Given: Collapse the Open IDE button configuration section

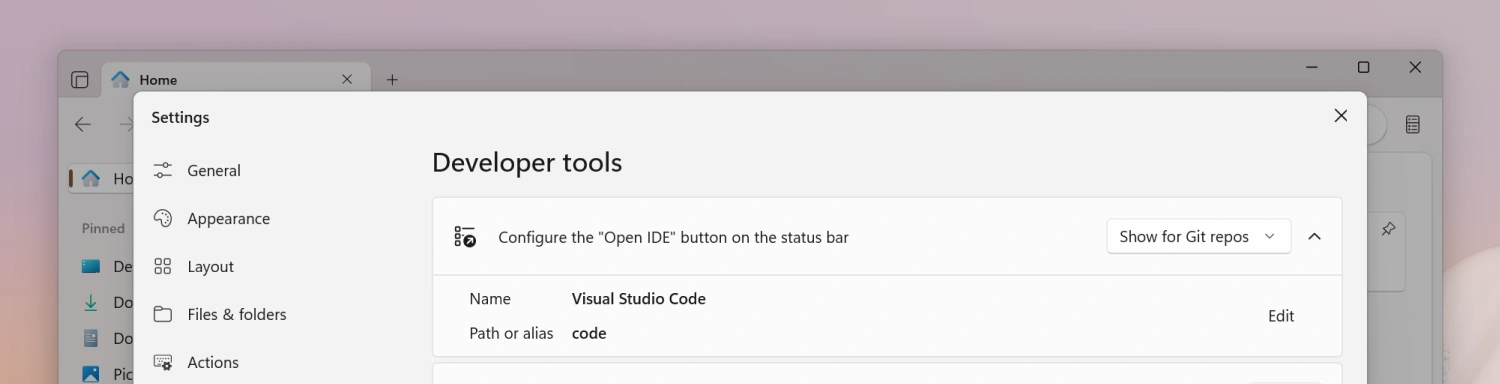Looking at the screenshot, I should 1315,236.
